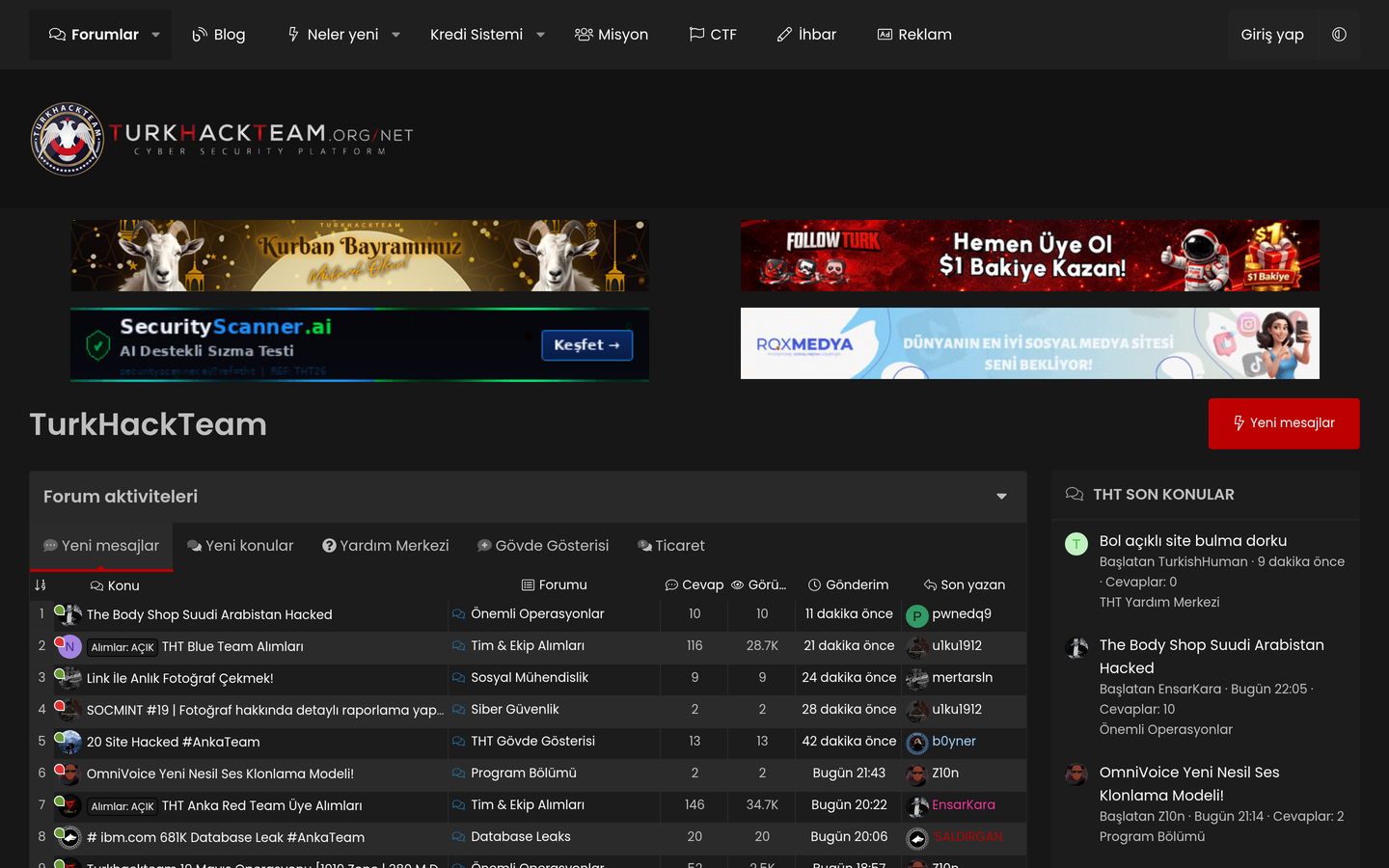The height and width of the screenshot is (868, 1389).
Task: Open the THT Anka Red Team Üye Alımları thread
Action: [x=262, y=806]
